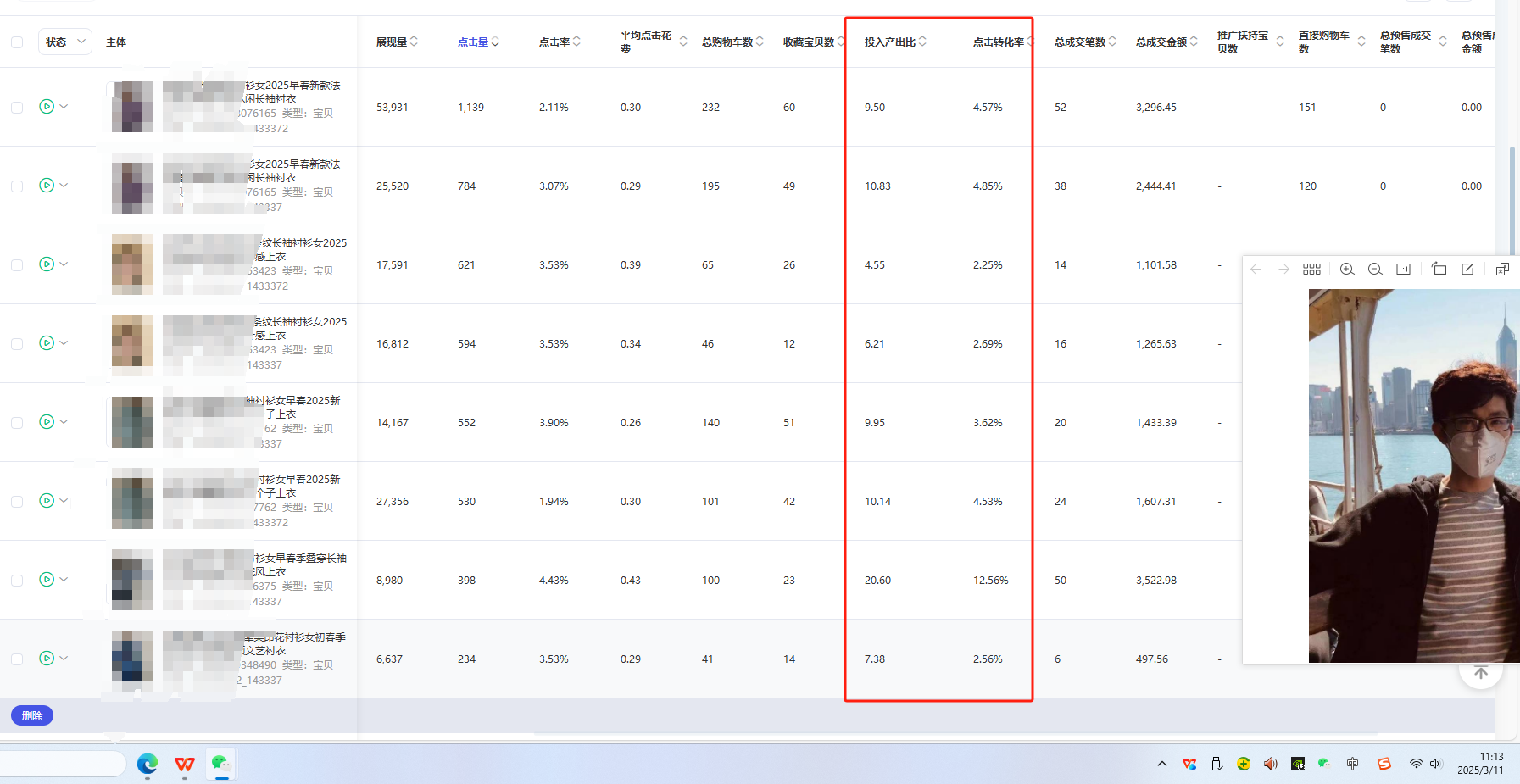
Task: Click the 删除 button
Action: click(x=32, y=715)
